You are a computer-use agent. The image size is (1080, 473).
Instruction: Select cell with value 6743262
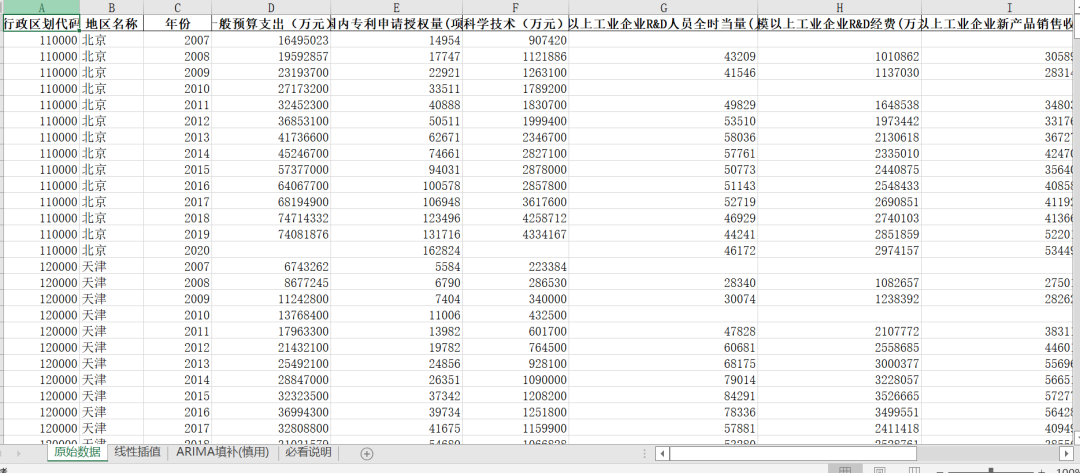pos(271,266)
